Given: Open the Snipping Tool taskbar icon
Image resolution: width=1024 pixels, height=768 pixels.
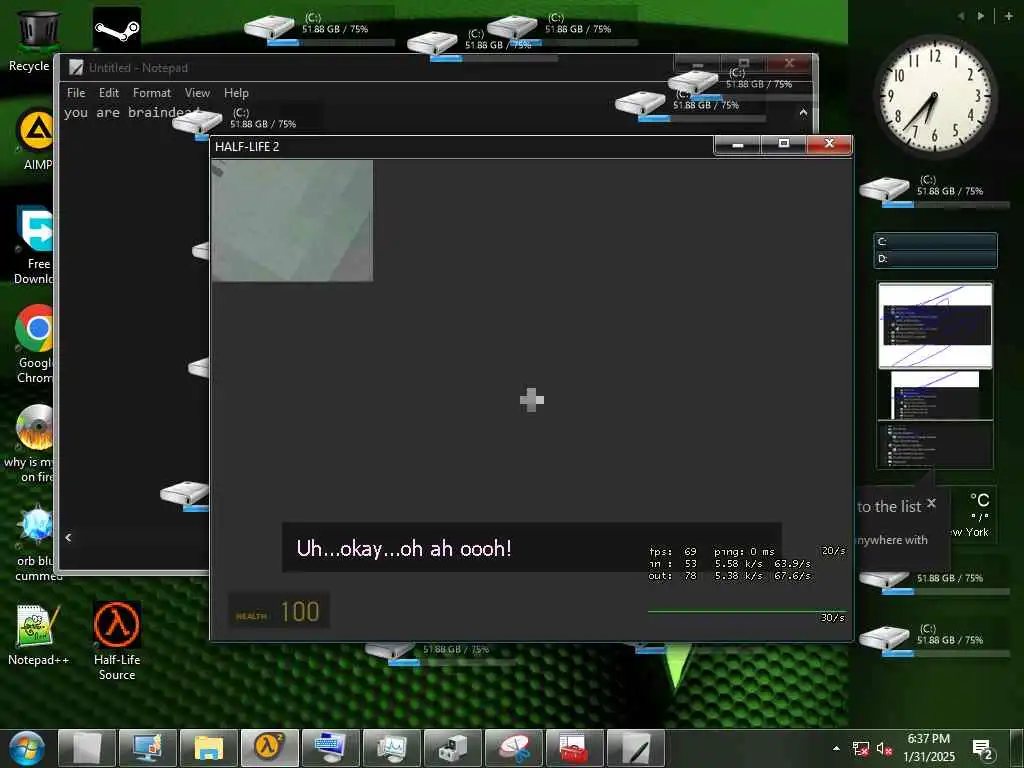Looking at the screenshot, I should click(x=515, y=748).
